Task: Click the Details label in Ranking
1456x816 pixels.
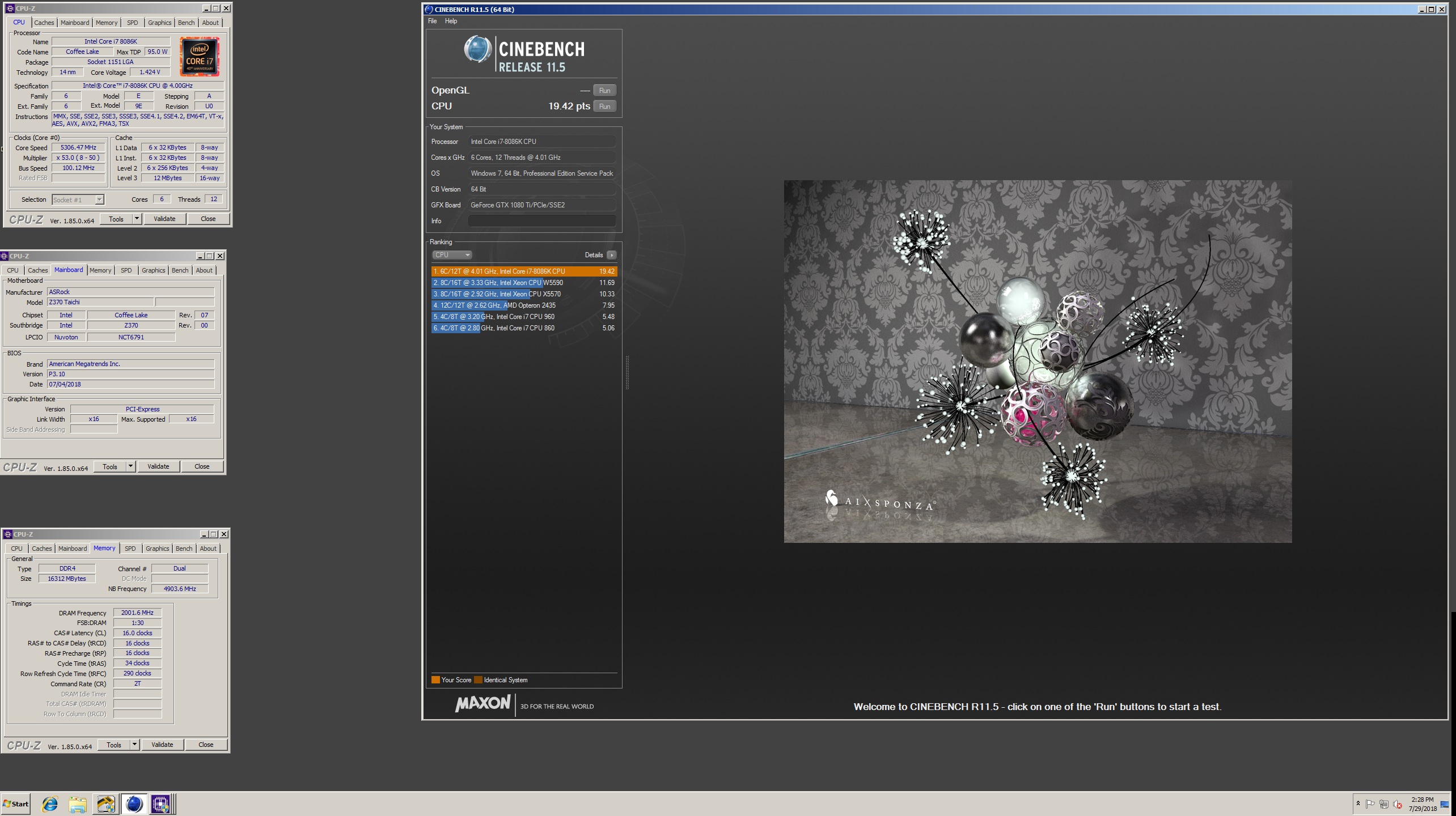Action: tap(594, 255)
